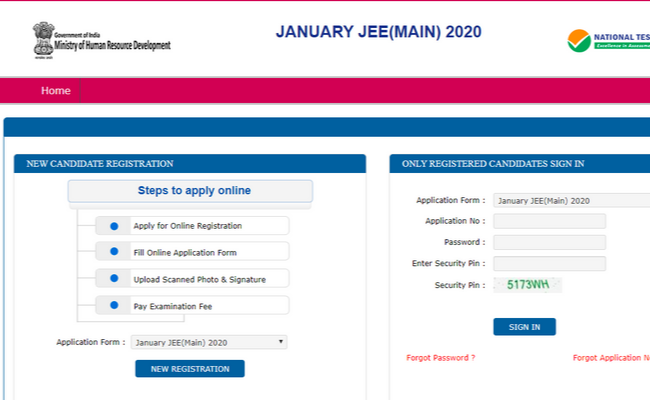Click the security pin captcha image

pos(528,285)
